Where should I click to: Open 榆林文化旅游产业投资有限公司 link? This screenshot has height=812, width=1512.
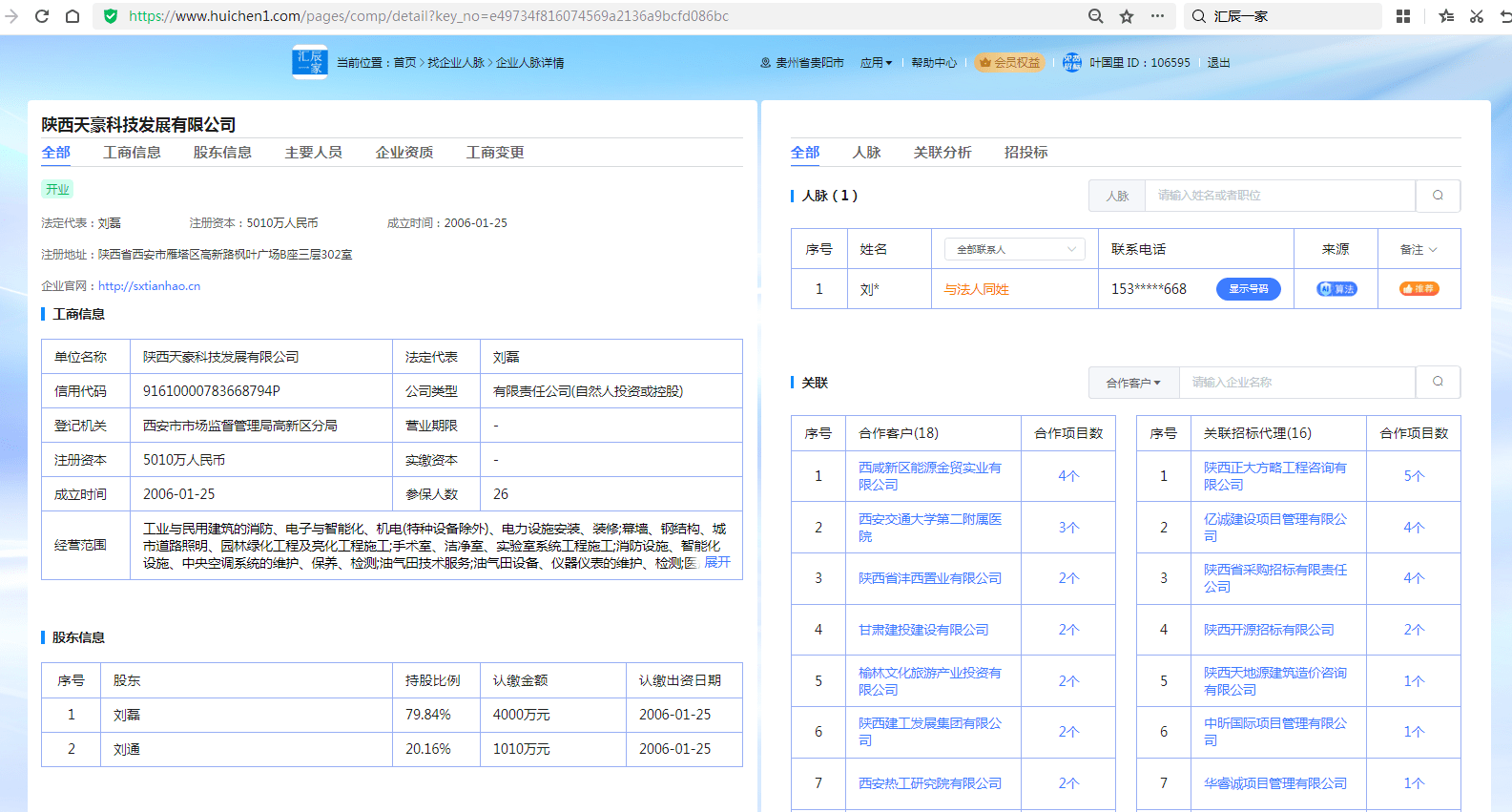(930, 681)
